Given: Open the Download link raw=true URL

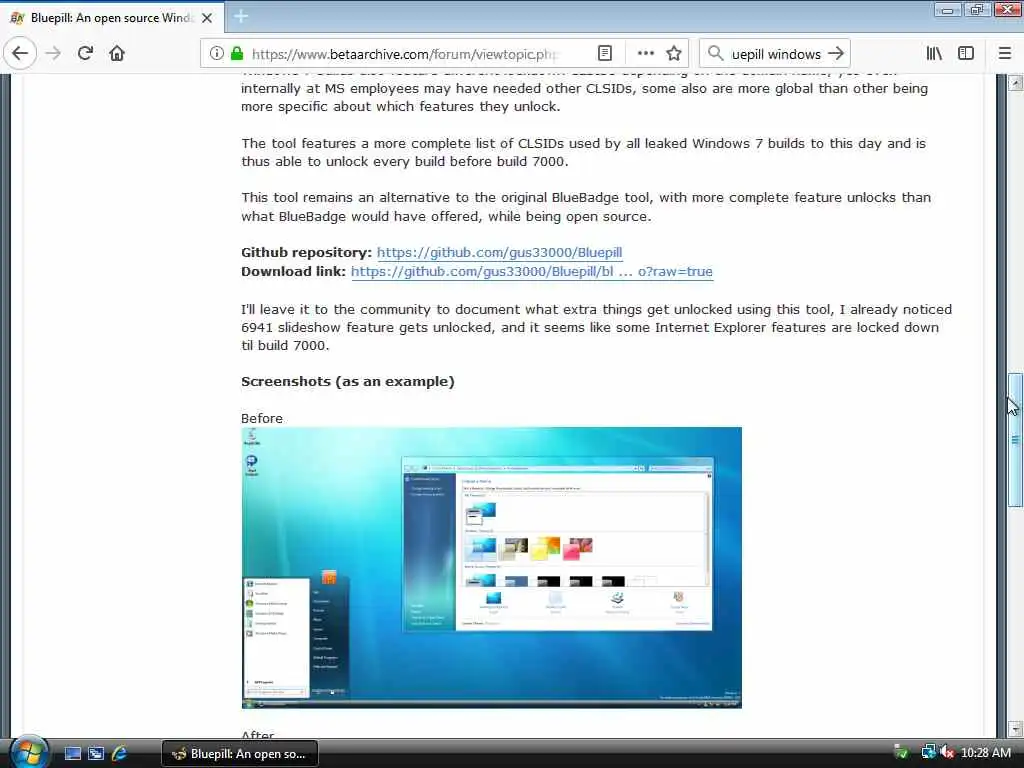Looking at the screenshot, I should [532, 272].
